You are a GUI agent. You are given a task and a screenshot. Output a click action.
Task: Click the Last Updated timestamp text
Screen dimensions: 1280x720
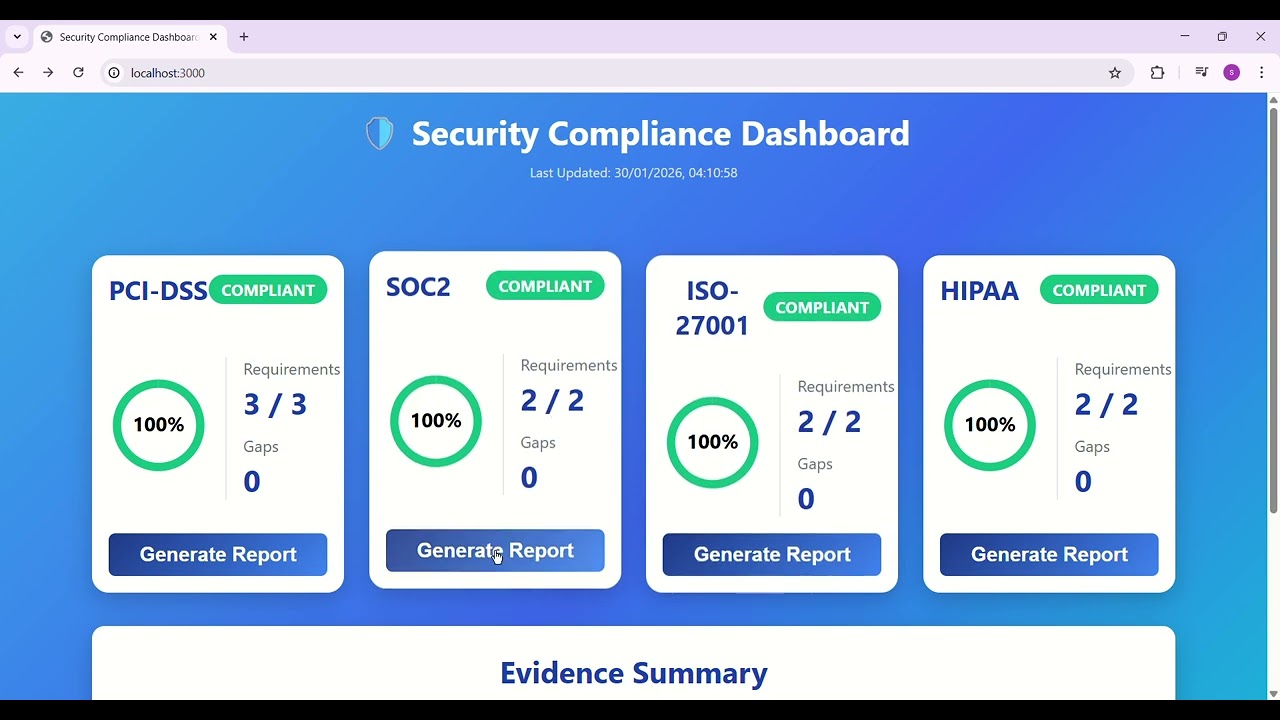pos(634,173)
